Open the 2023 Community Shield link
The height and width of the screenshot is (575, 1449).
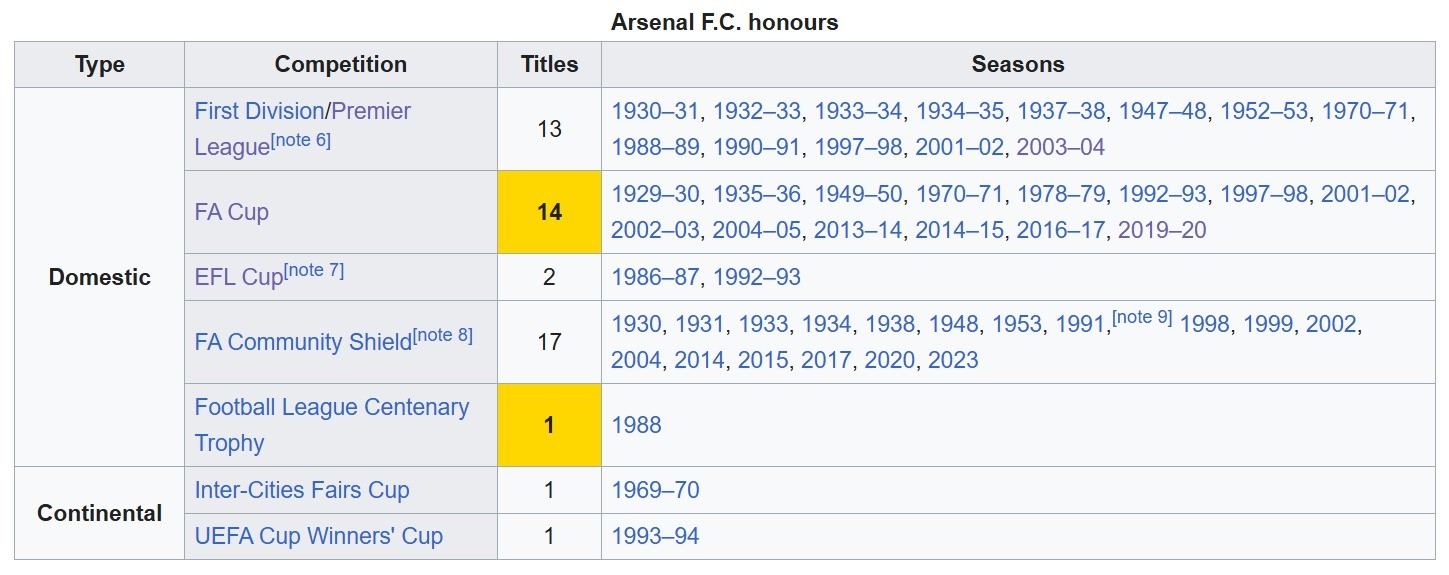click(x=953, y=360)
